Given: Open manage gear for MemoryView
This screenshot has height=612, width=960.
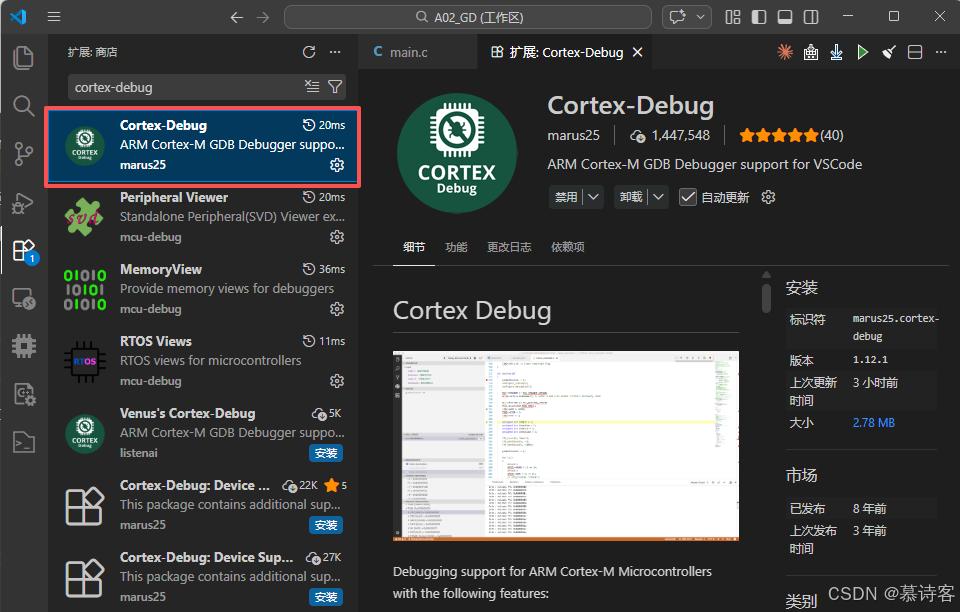Looking at the screenshot, I should (x=337, y=309).
